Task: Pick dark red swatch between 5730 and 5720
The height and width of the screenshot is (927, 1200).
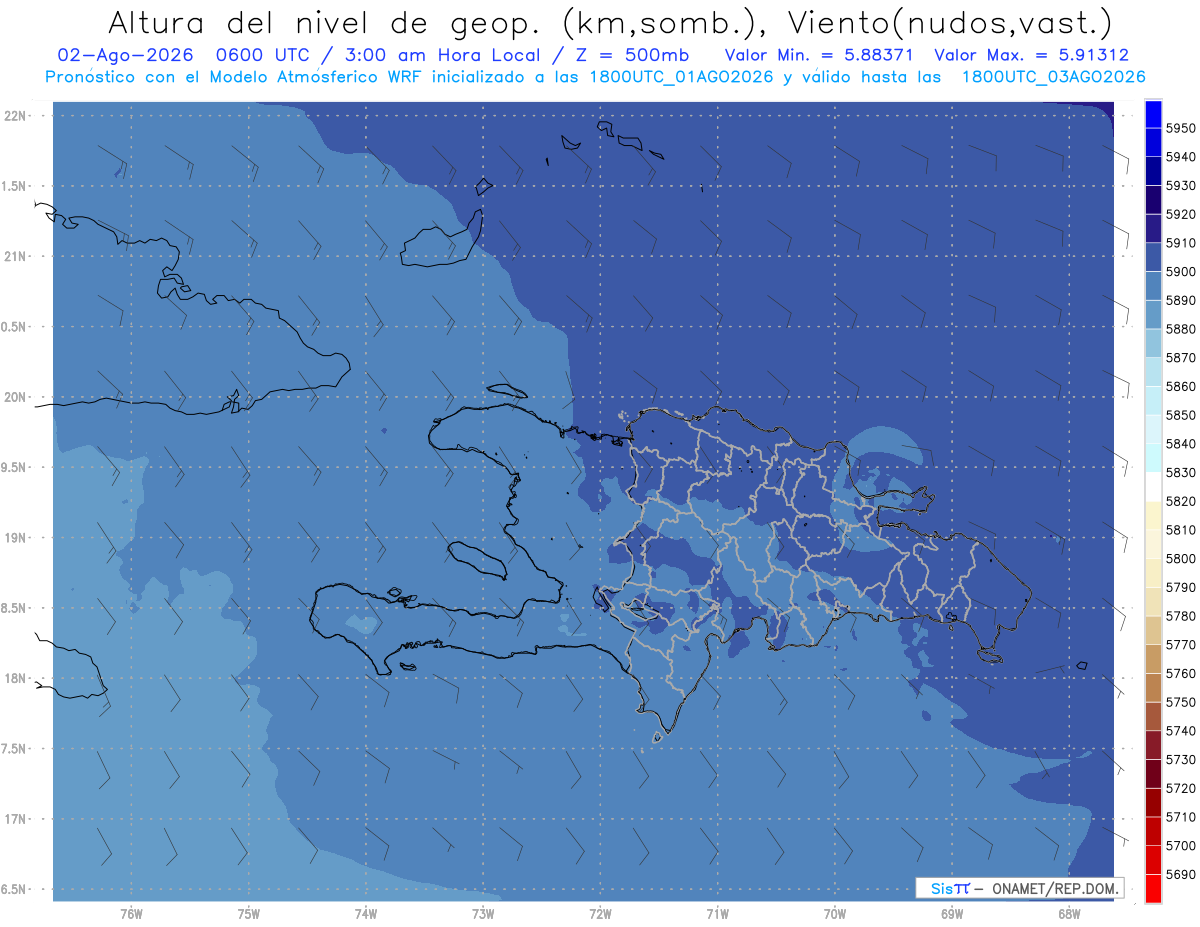Action: click(x=1153, y=774)
